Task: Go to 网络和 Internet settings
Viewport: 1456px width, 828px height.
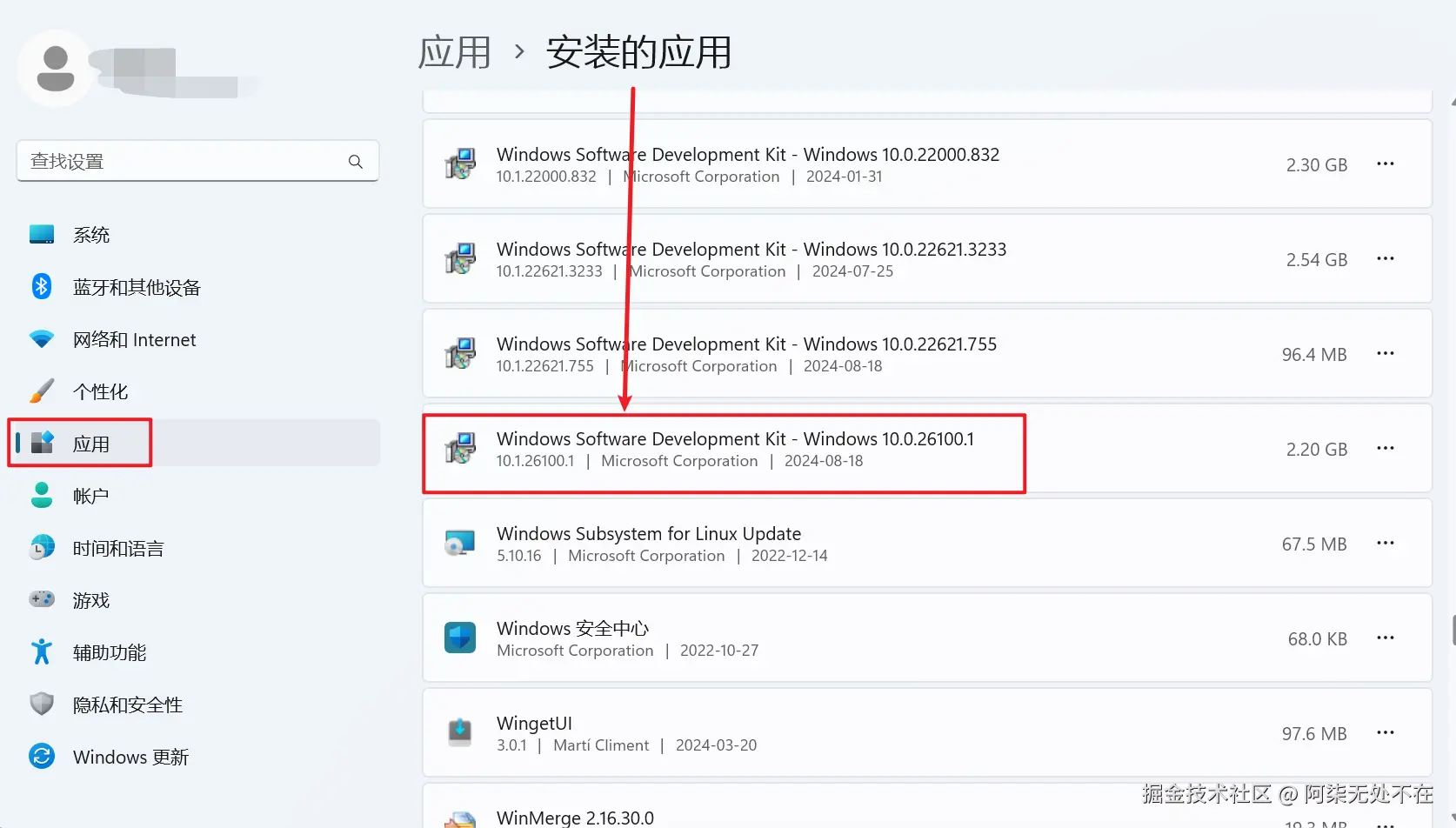Action: (x=198, y=339)
